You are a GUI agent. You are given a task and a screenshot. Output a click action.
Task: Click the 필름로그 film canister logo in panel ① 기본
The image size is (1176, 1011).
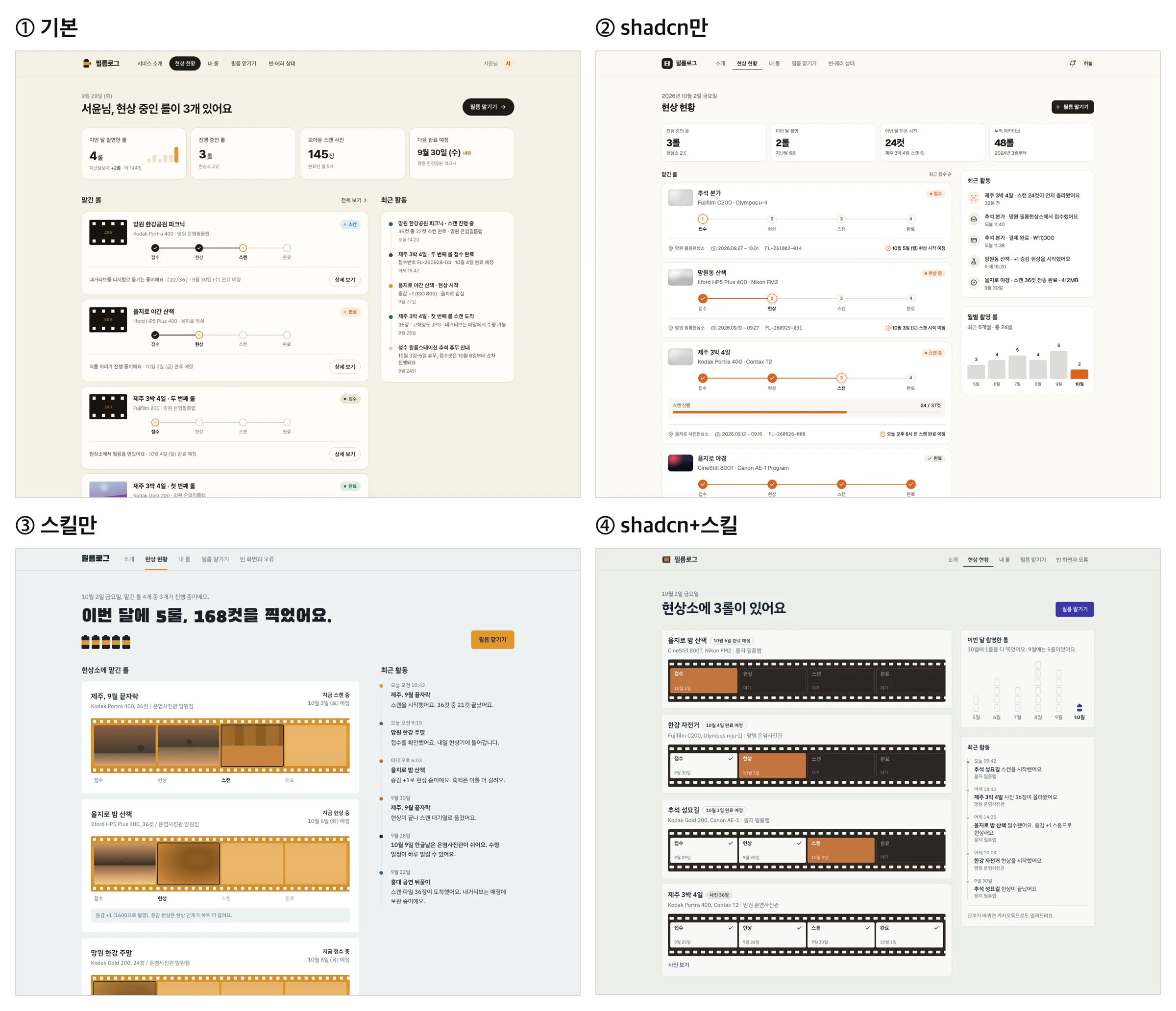coord(86,64)
